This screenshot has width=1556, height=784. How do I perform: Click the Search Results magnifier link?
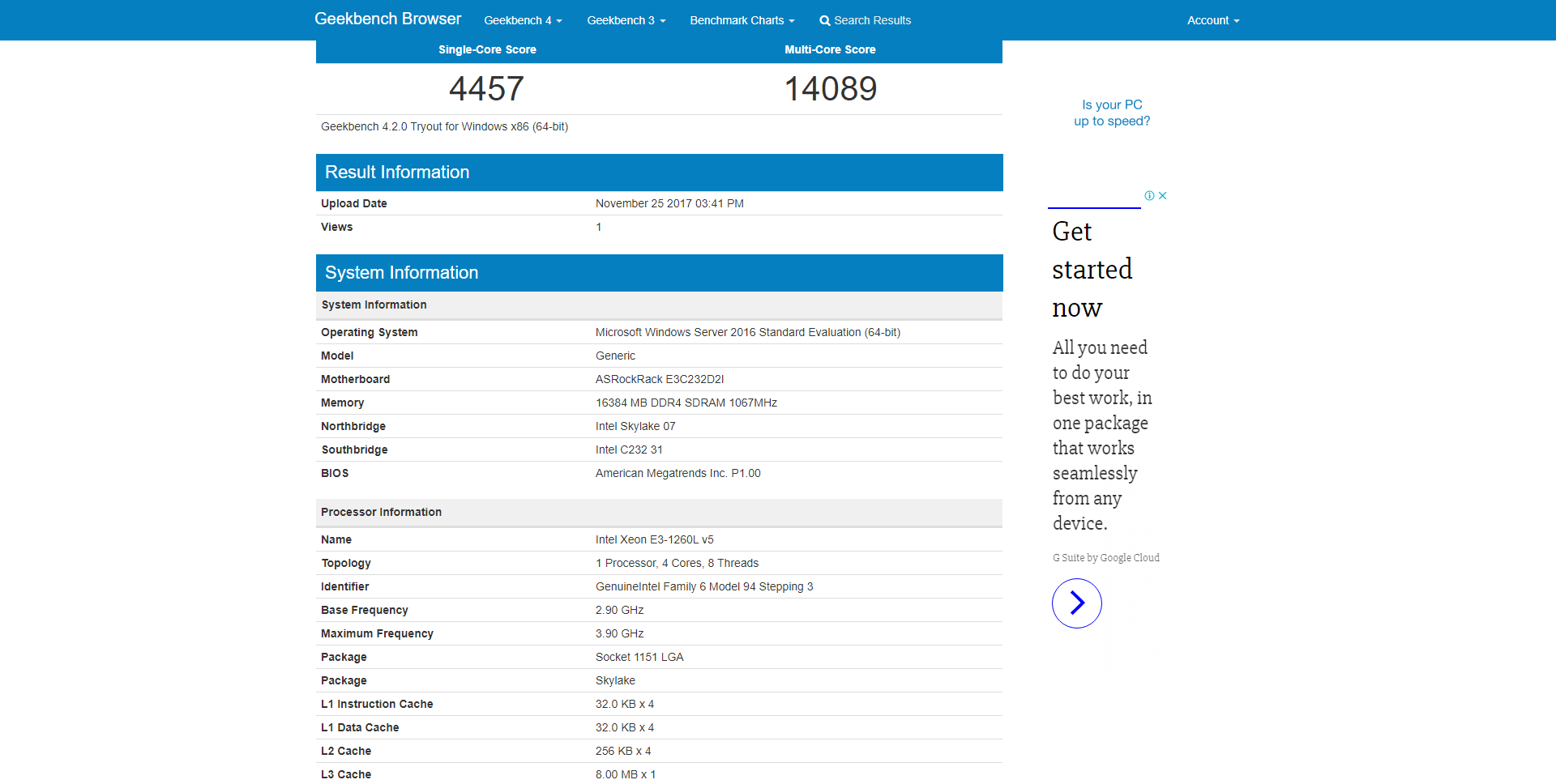[865, 20]
